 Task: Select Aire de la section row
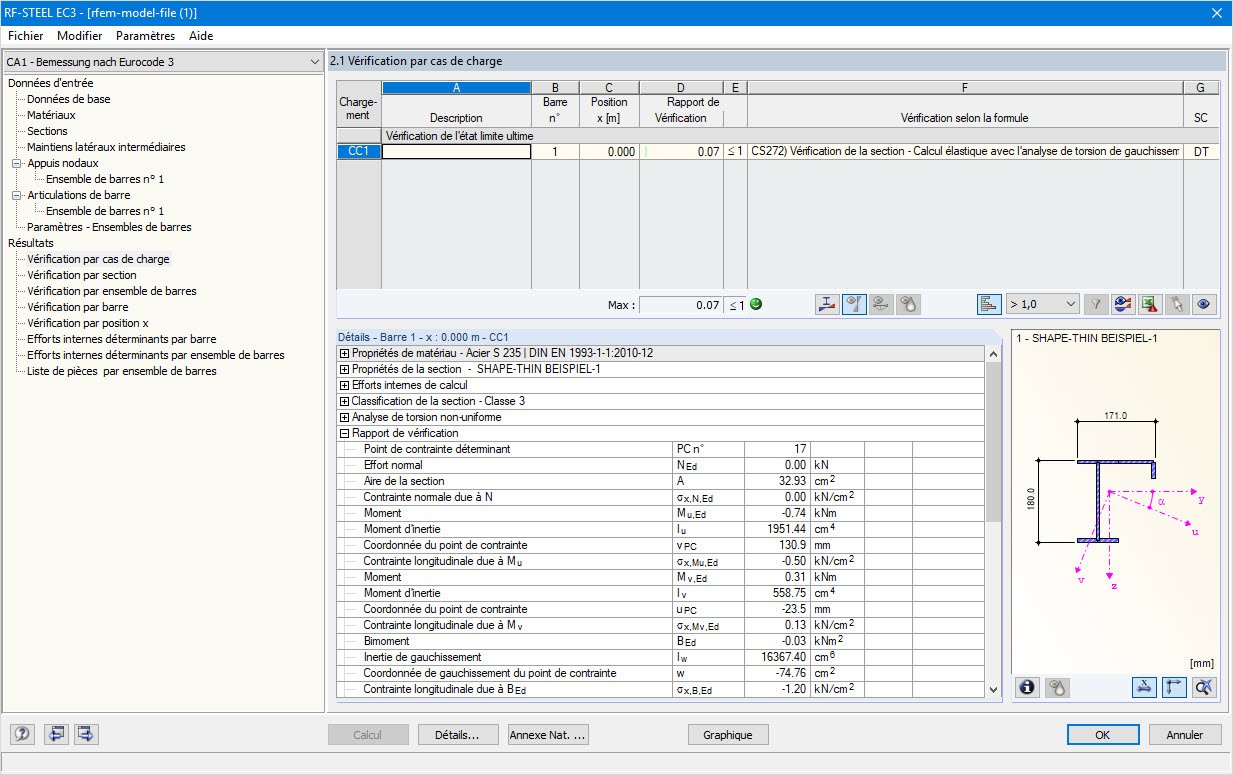coord(660,481)
